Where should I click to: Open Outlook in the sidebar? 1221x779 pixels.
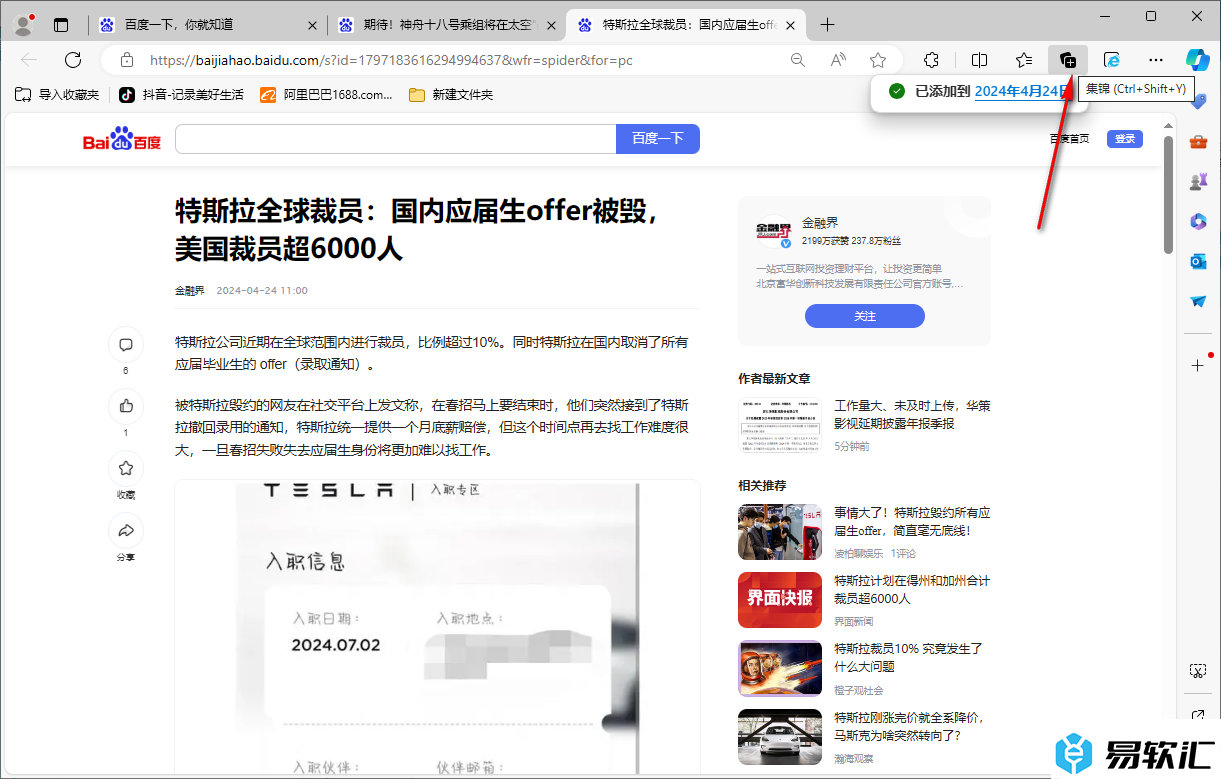[1198, 262]
